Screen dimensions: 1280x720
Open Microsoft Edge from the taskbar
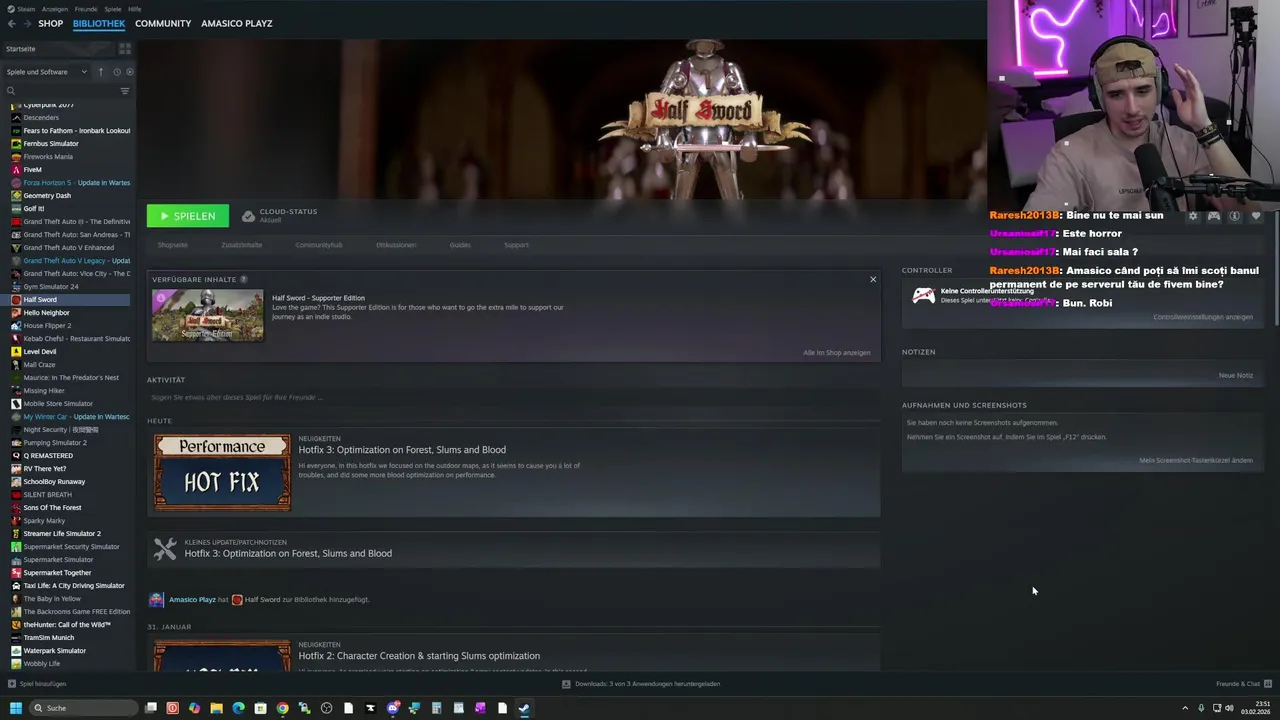pyautogui.click(x=238, y=708)
